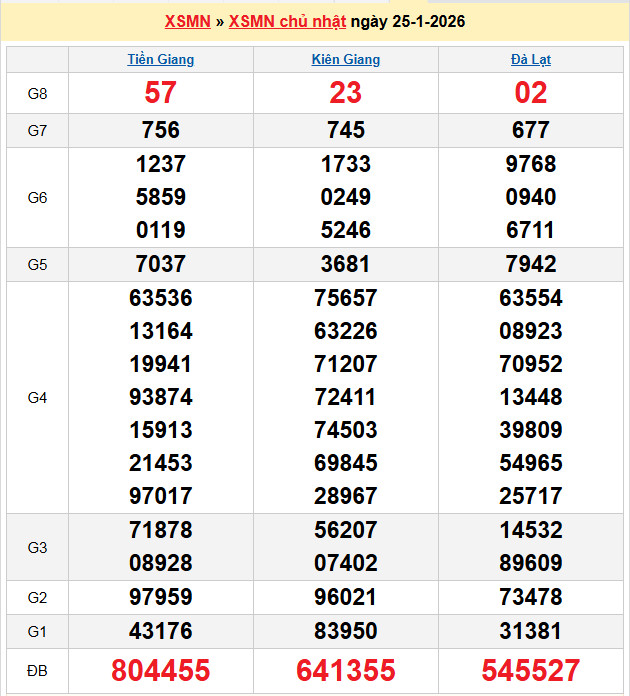
Task: Select the G4 row label
Action: coord(37,398)
